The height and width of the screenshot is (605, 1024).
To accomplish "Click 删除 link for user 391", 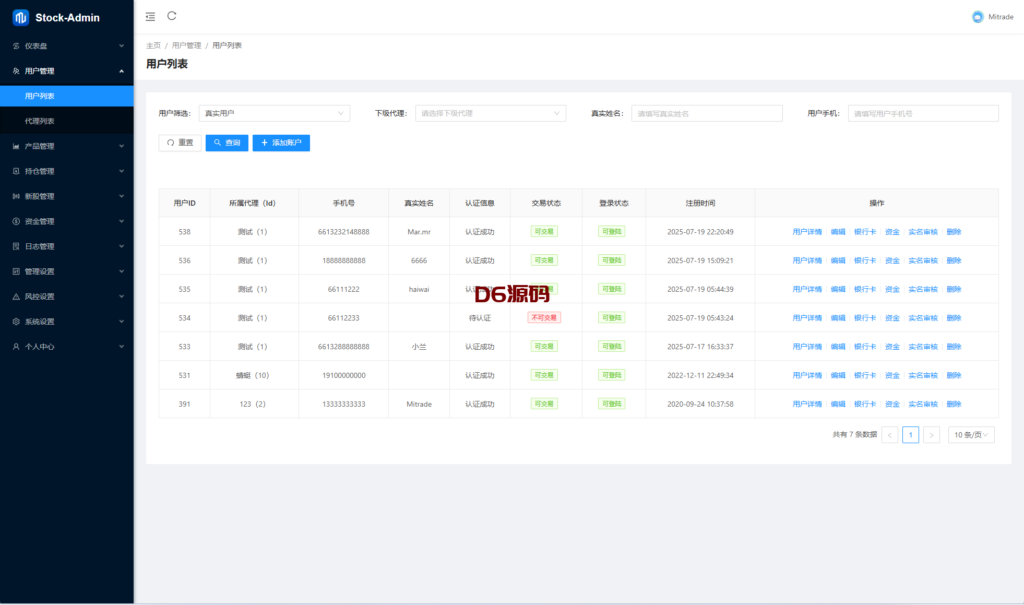I will click(x=953, y=404).
